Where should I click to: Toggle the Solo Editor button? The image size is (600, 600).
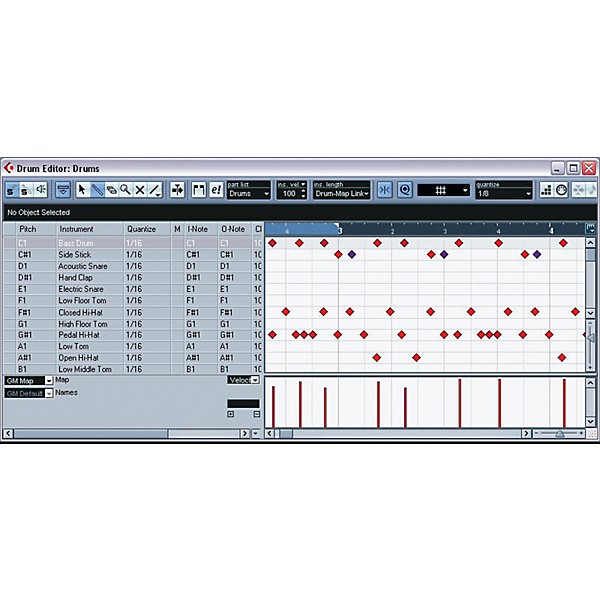tap(11, 190)
